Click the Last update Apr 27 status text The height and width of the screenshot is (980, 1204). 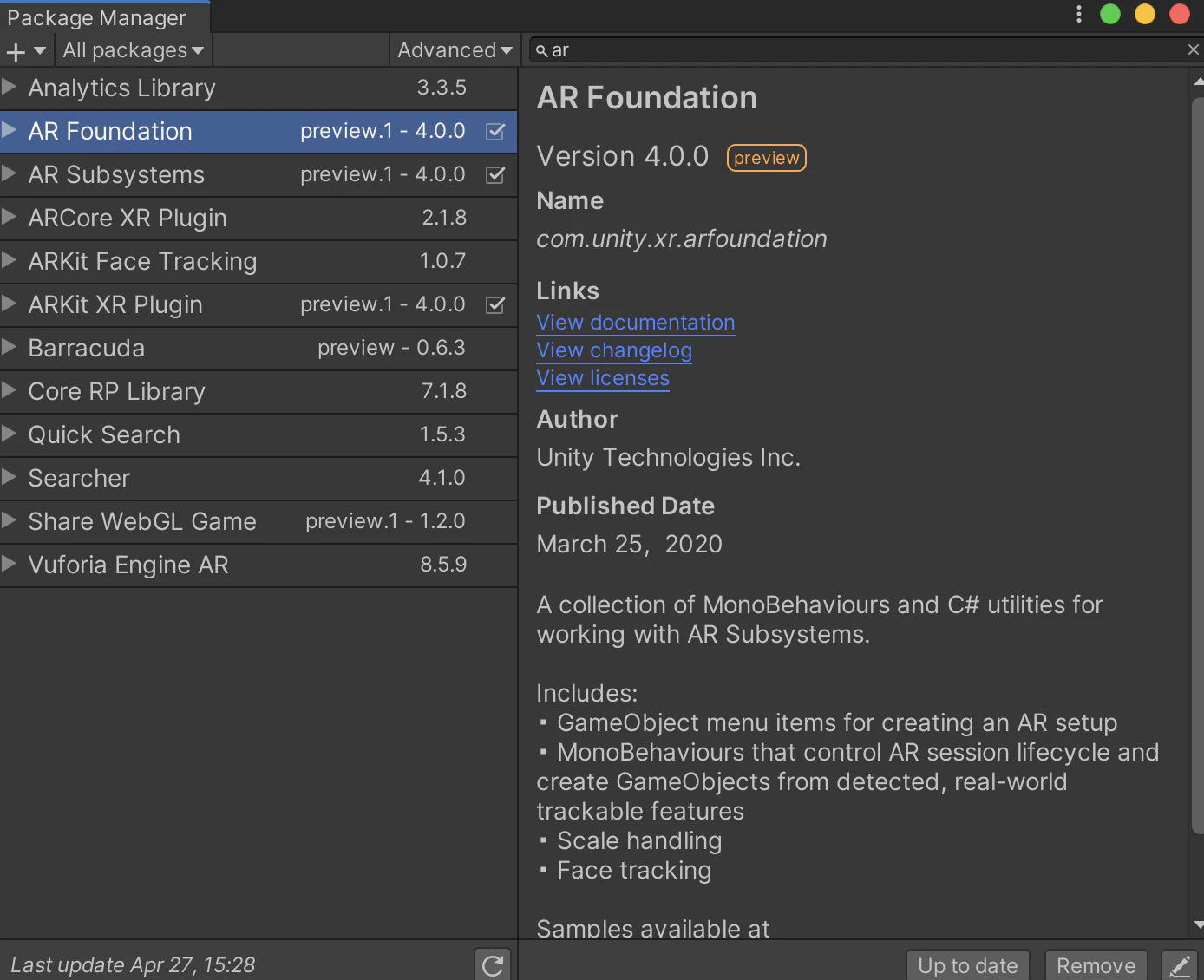[133, 964]
